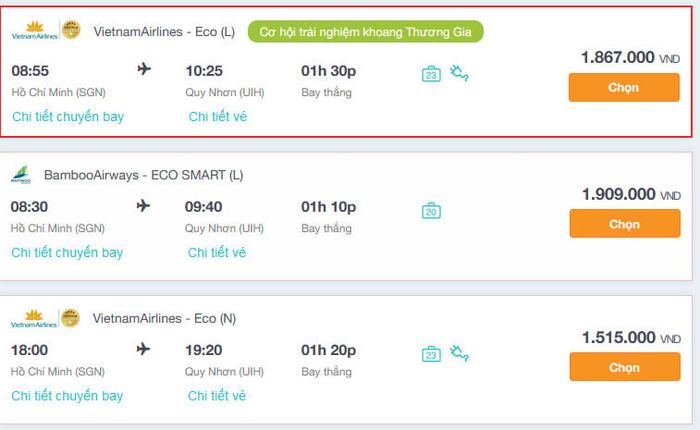
Task: Choose the 1.909.000 VND BambooAirways flight
Action: pos(625,224)
